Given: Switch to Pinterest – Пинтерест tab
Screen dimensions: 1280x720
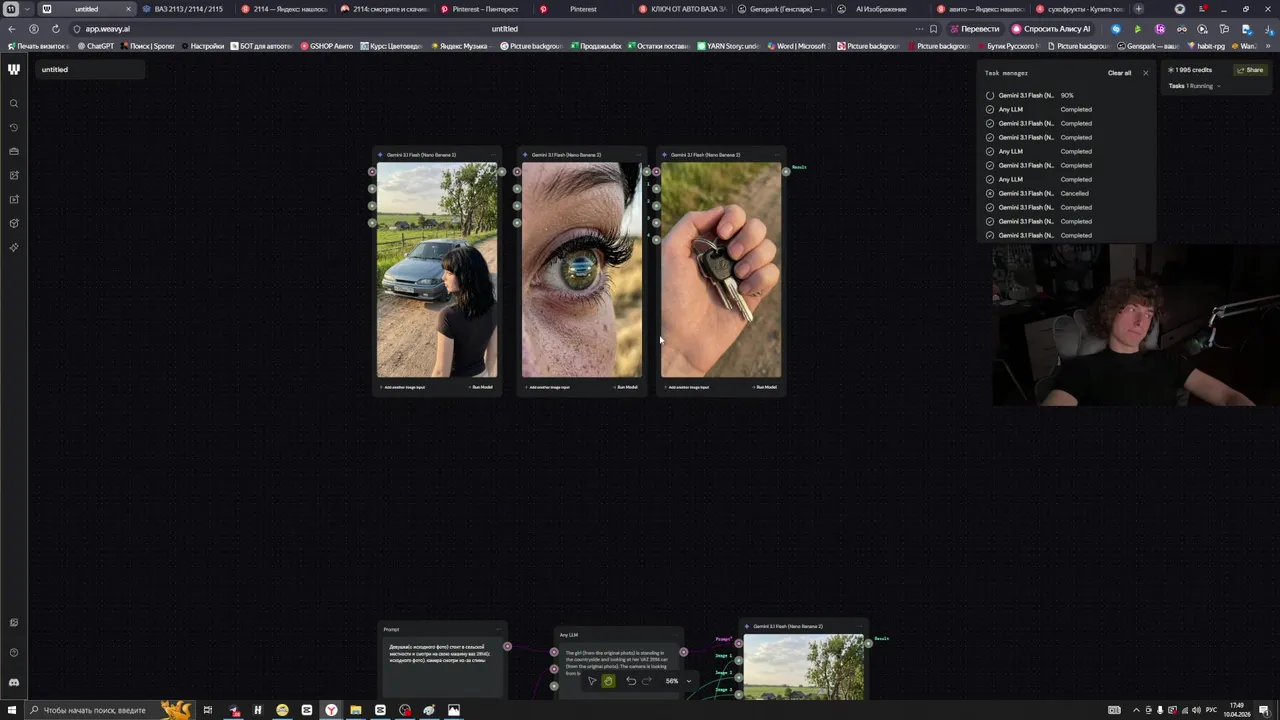Looking at the screenshot, I should click(483, 9).
